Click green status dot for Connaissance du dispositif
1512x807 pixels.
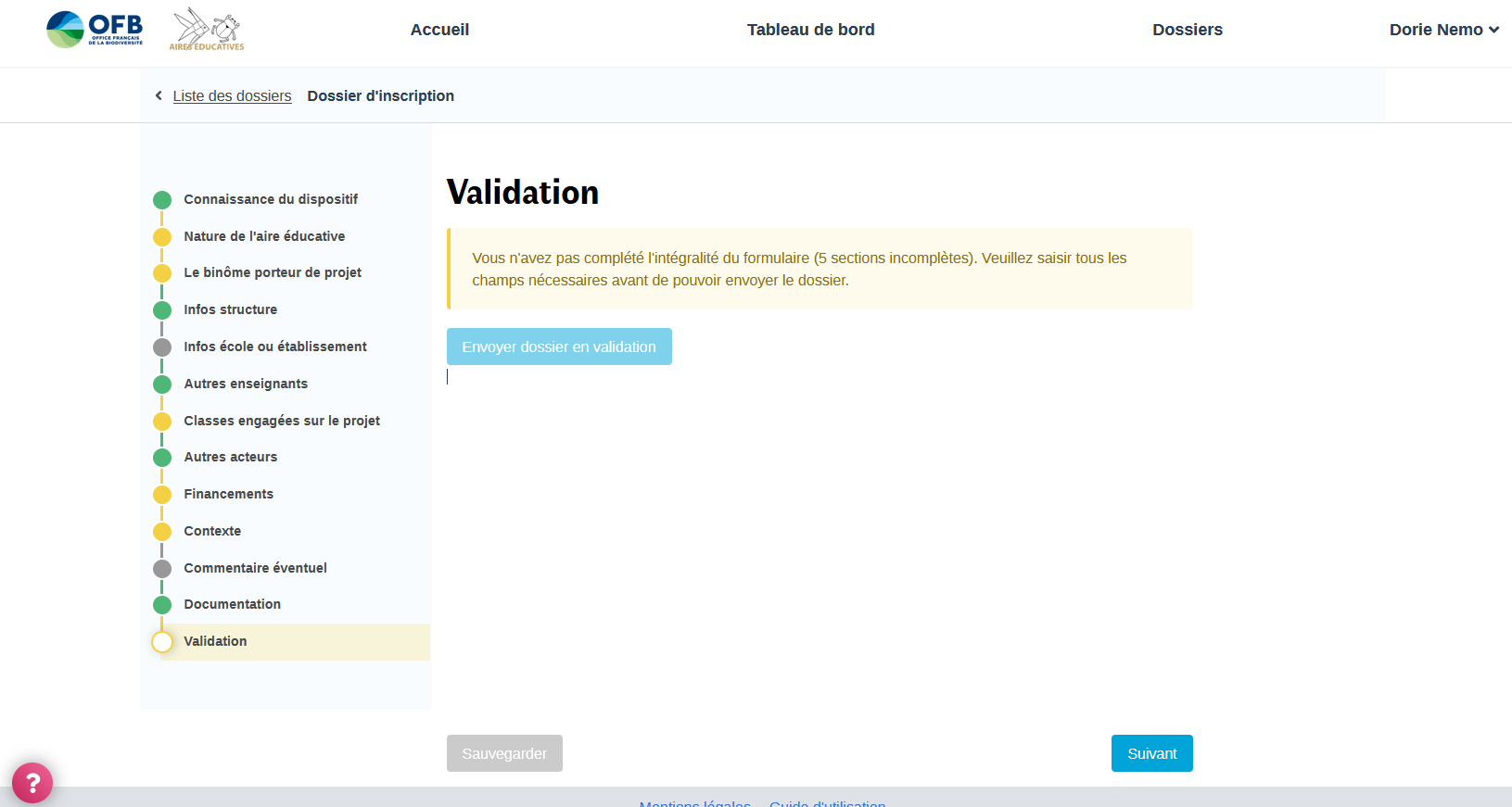tap(162, 200)
